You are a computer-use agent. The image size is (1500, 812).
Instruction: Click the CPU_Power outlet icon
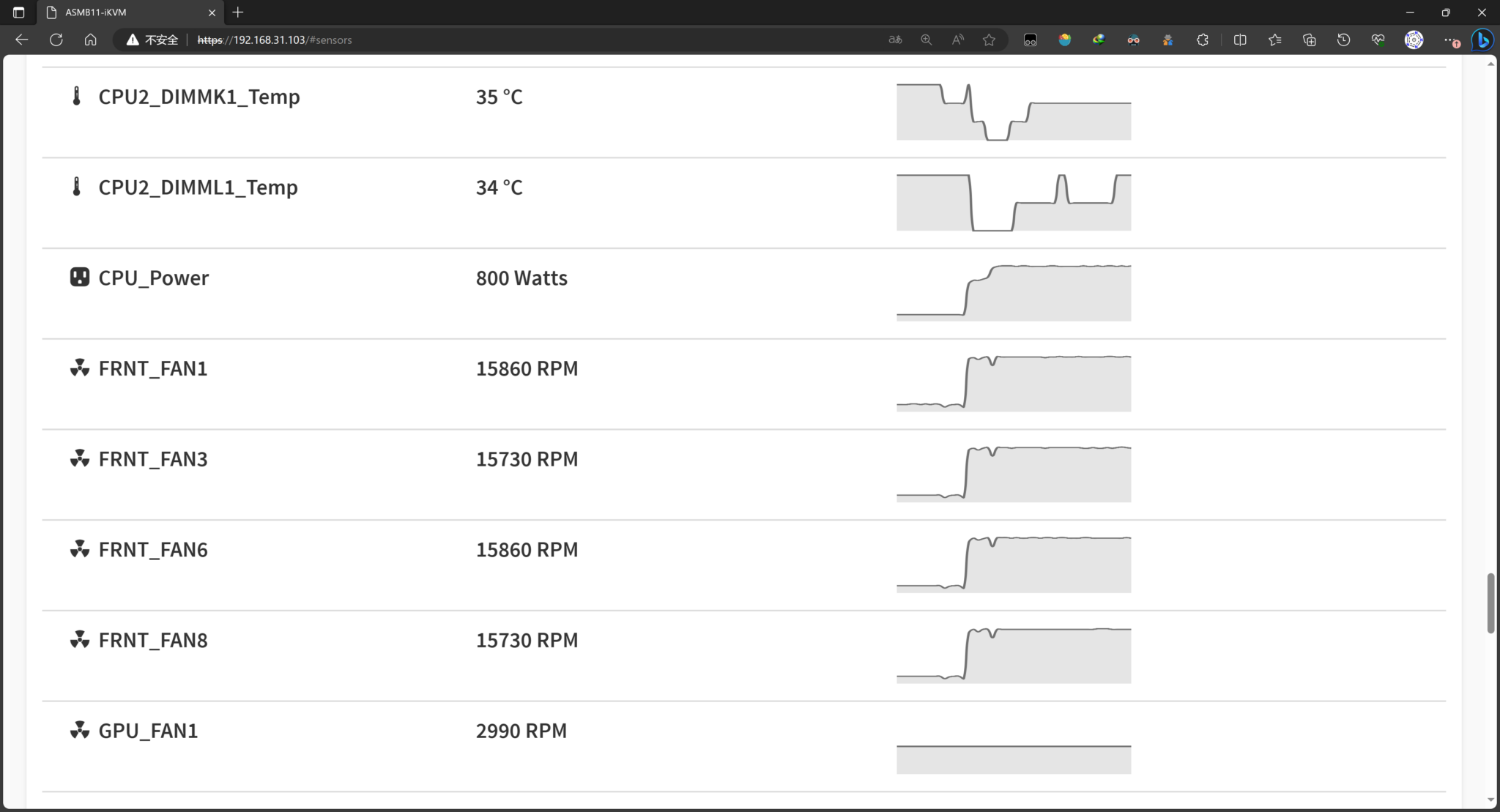pos(79,278)
